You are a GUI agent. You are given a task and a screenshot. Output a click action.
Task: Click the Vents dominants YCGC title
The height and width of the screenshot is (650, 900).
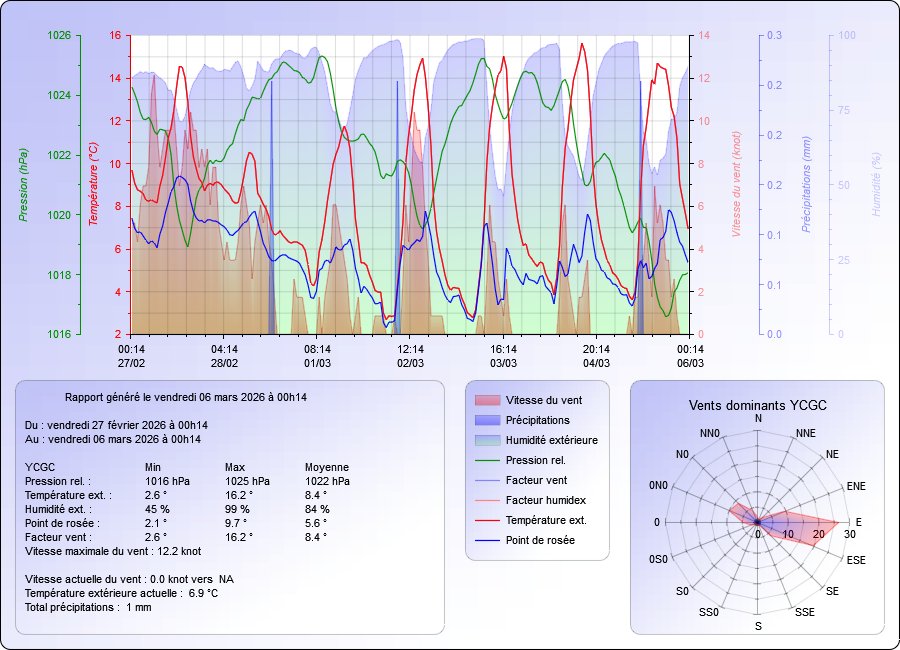757,405
